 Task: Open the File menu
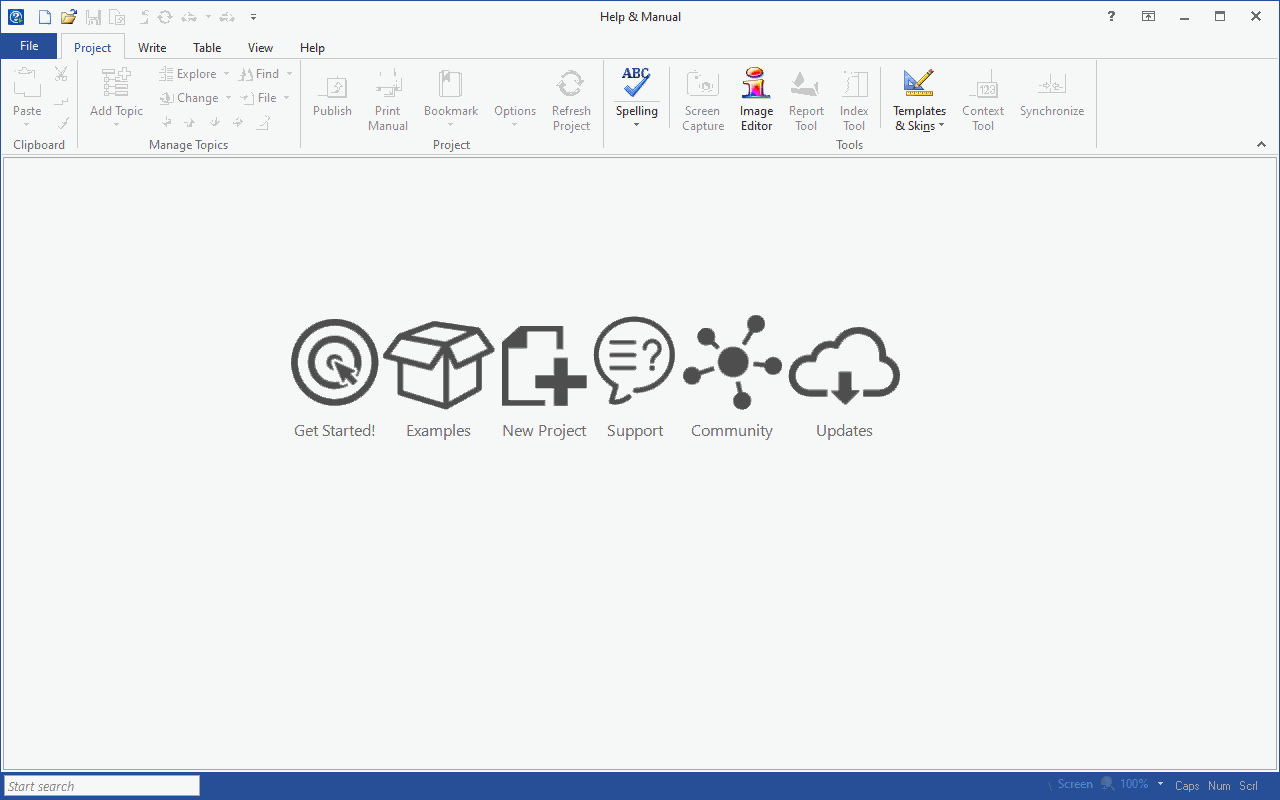click(29, 46)
